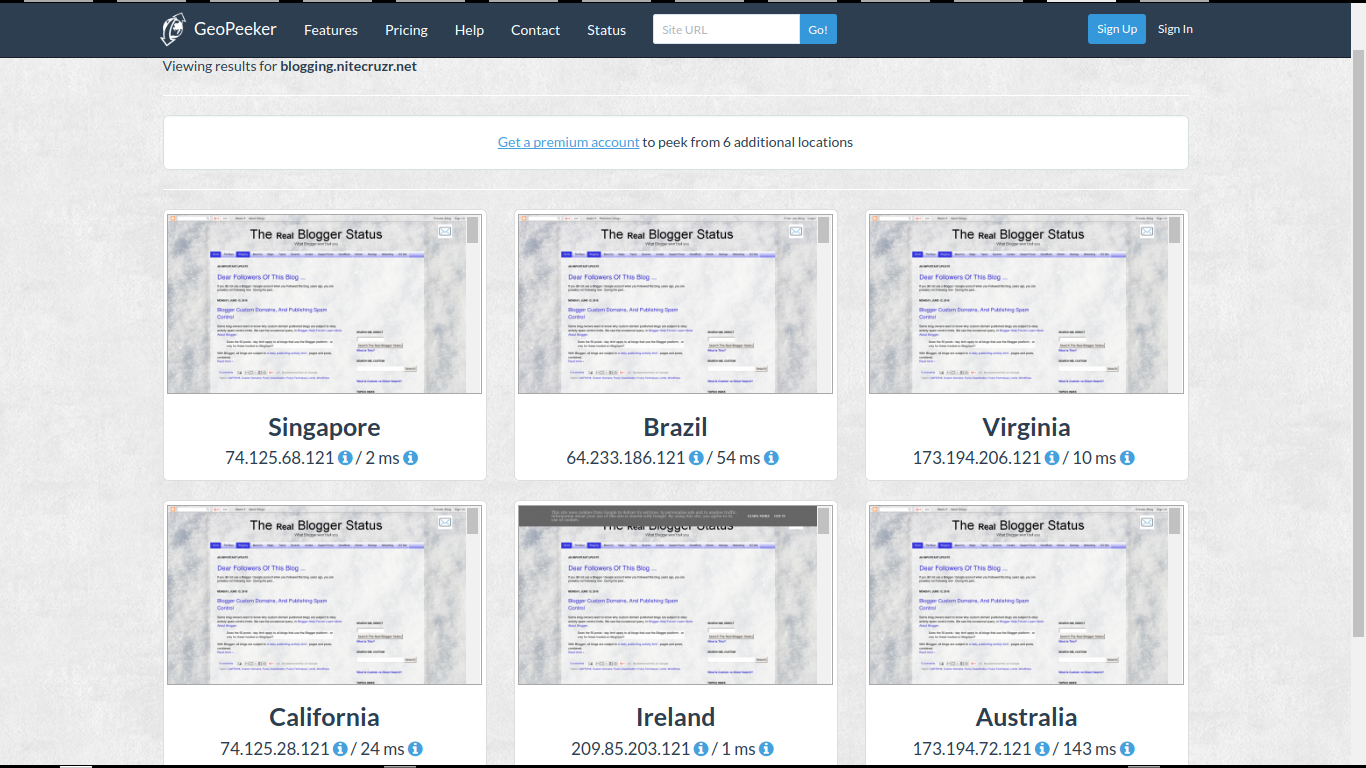
Task: Open the Australia screenshot thumbnail
Action: click(1026, 594)
